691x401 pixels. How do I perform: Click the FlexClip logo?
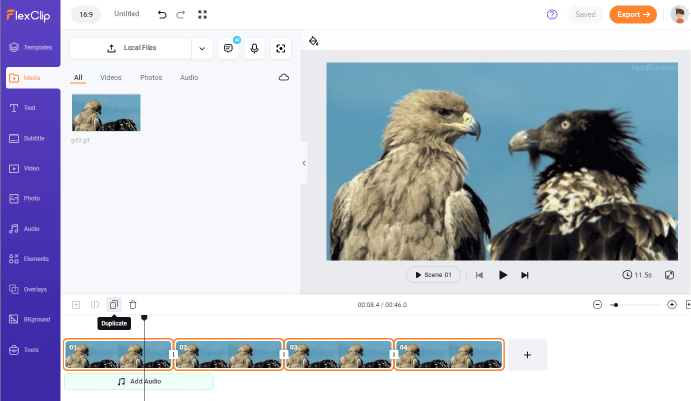28,15
